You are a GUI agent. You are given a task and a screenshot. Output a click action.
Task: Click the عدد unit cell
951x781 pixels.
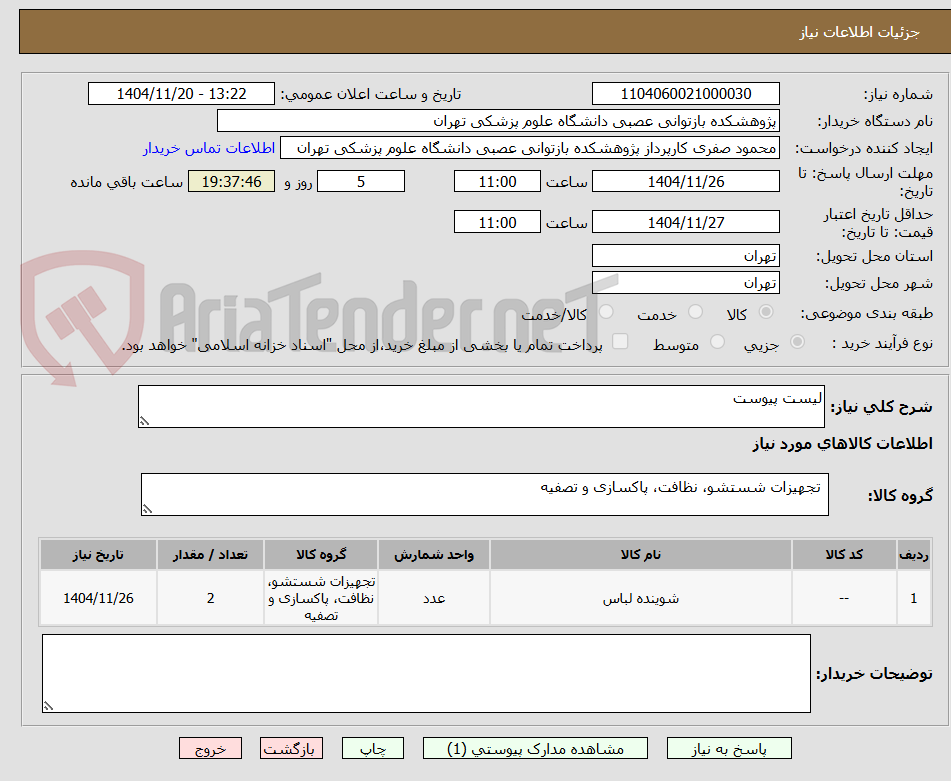[434, 598]
